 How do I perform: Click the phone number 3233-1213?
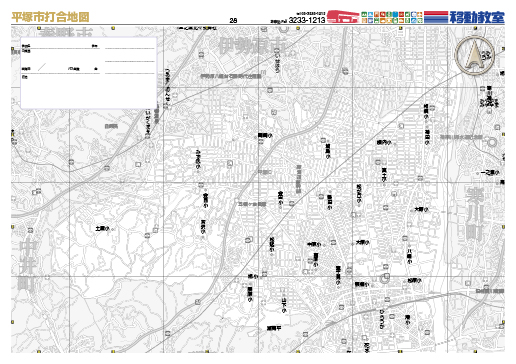click(x=307, y=20)
